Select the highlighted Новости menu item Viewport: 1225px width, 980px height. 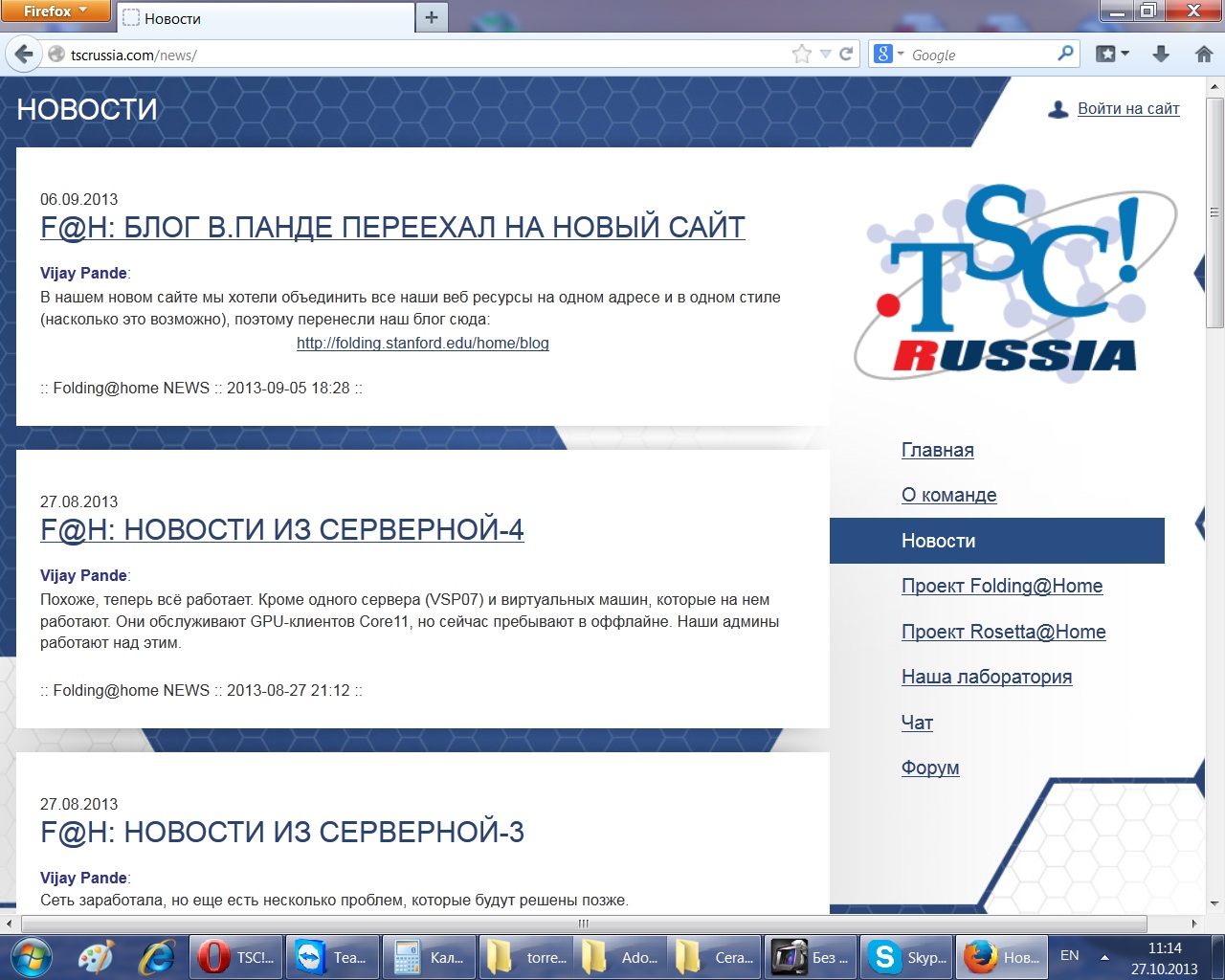[x=997, y=541]
